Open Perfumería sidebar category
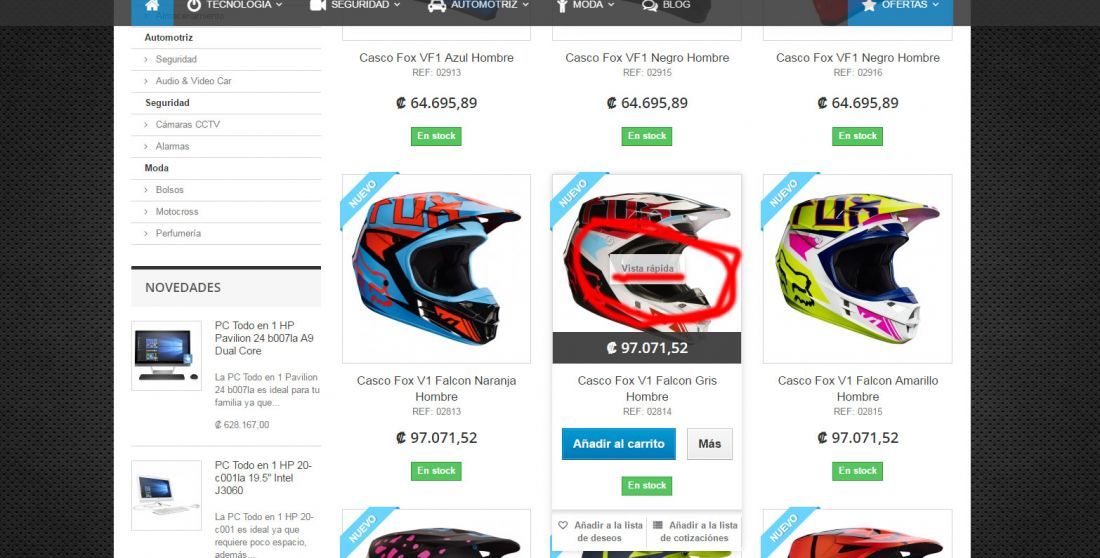 click(178, 233)
